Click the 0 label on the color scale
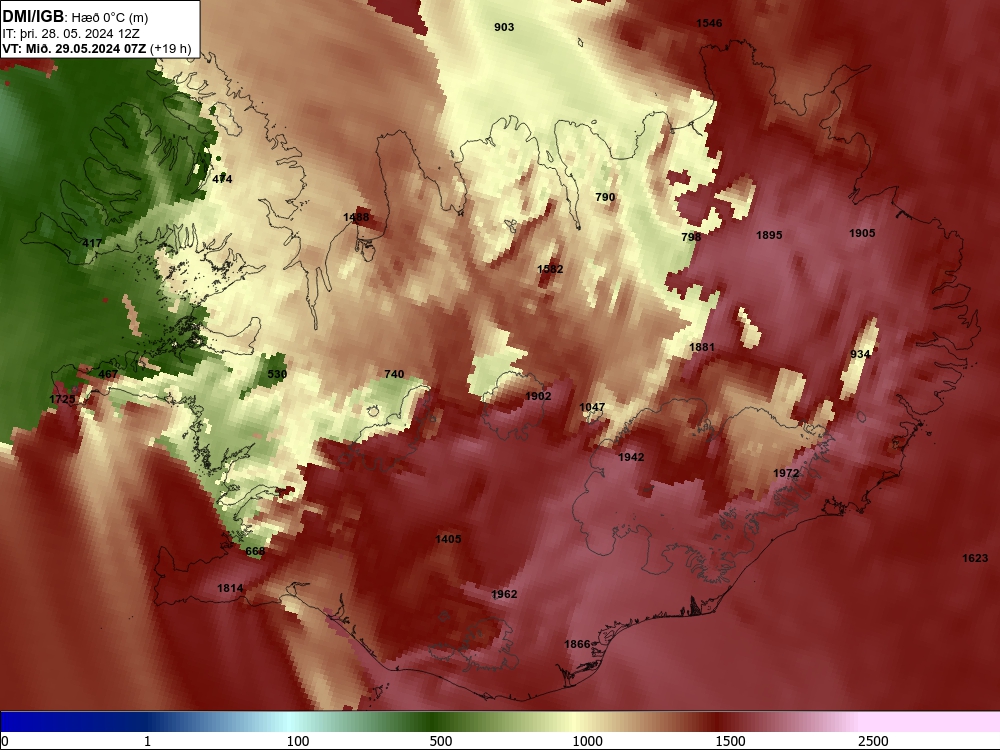The height and width of the screenshot is (750, 1000). 5,741
